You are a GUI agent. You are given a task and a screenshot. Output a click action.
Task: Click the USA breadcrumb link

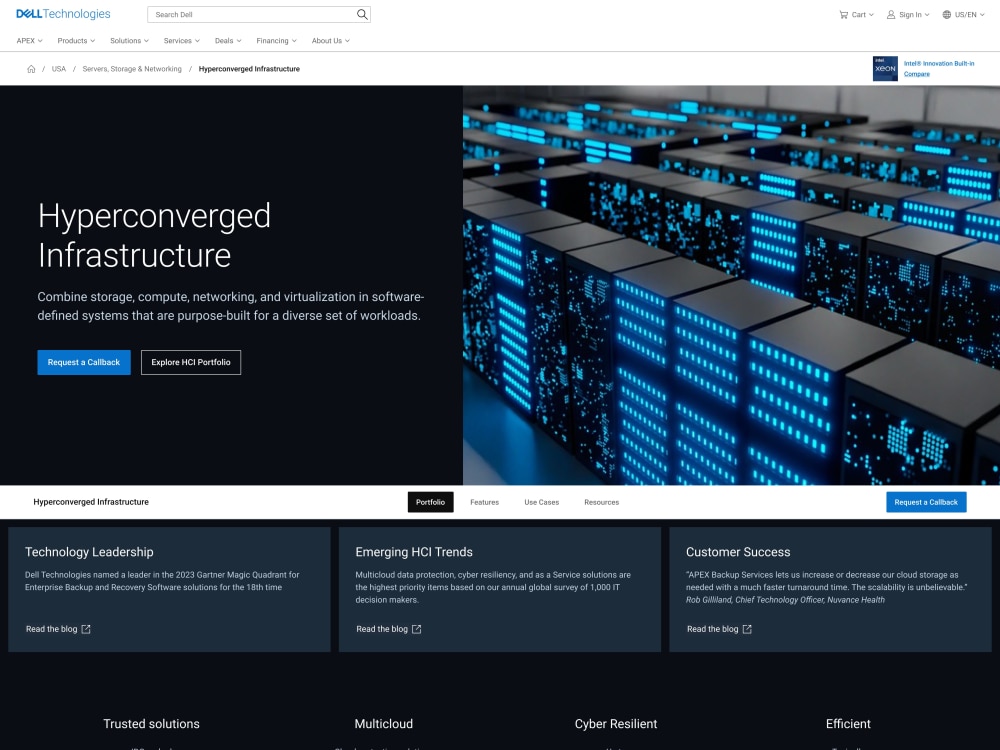(59, 69)
